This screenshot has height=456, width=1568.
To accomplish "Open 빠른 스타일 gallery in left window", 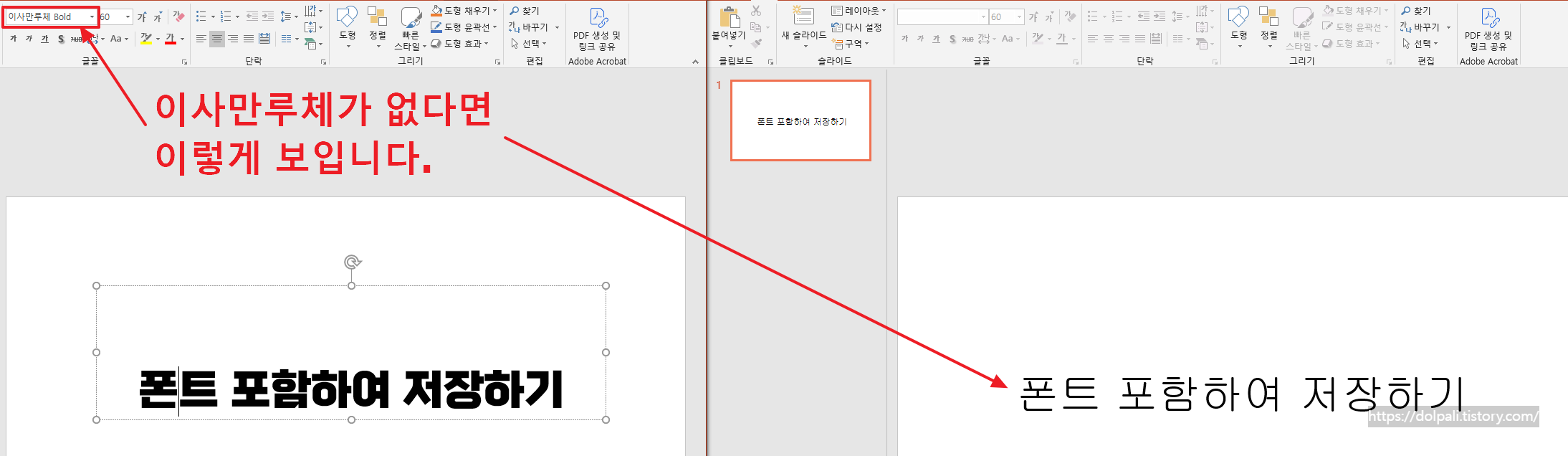I will point(411,29).
